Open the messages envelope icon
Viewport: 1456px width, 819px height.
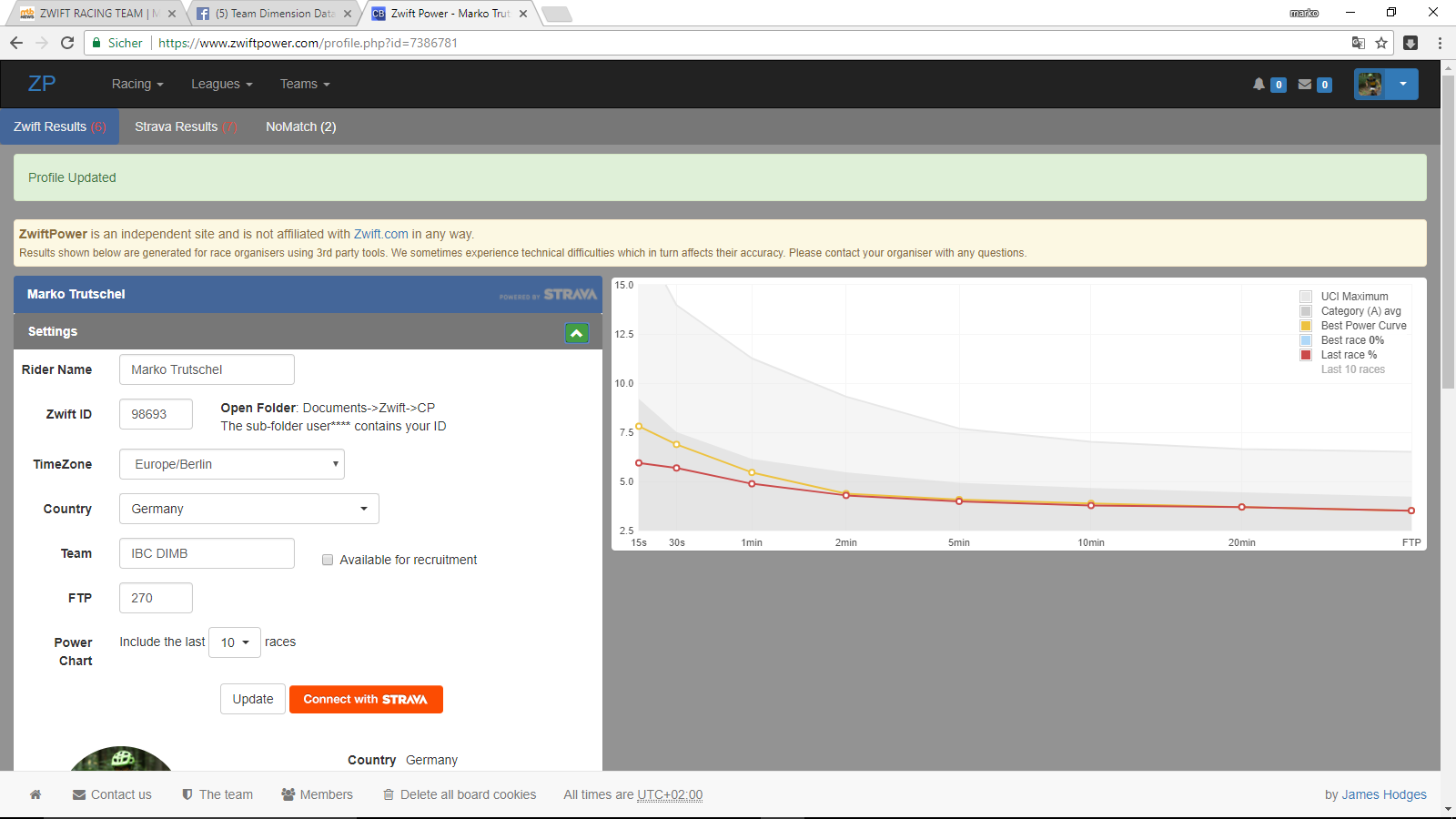(x=1305, y=84)
